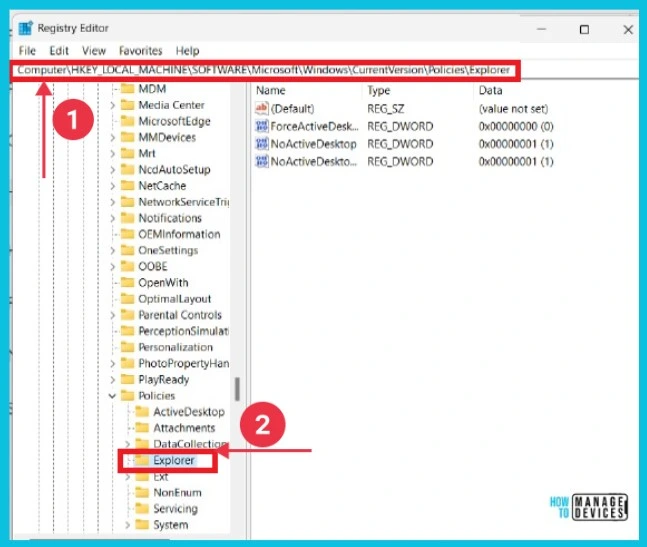Select the OOBE folder icon
The height and width of the screenshot is (547, 647).
tap(128, 266)
